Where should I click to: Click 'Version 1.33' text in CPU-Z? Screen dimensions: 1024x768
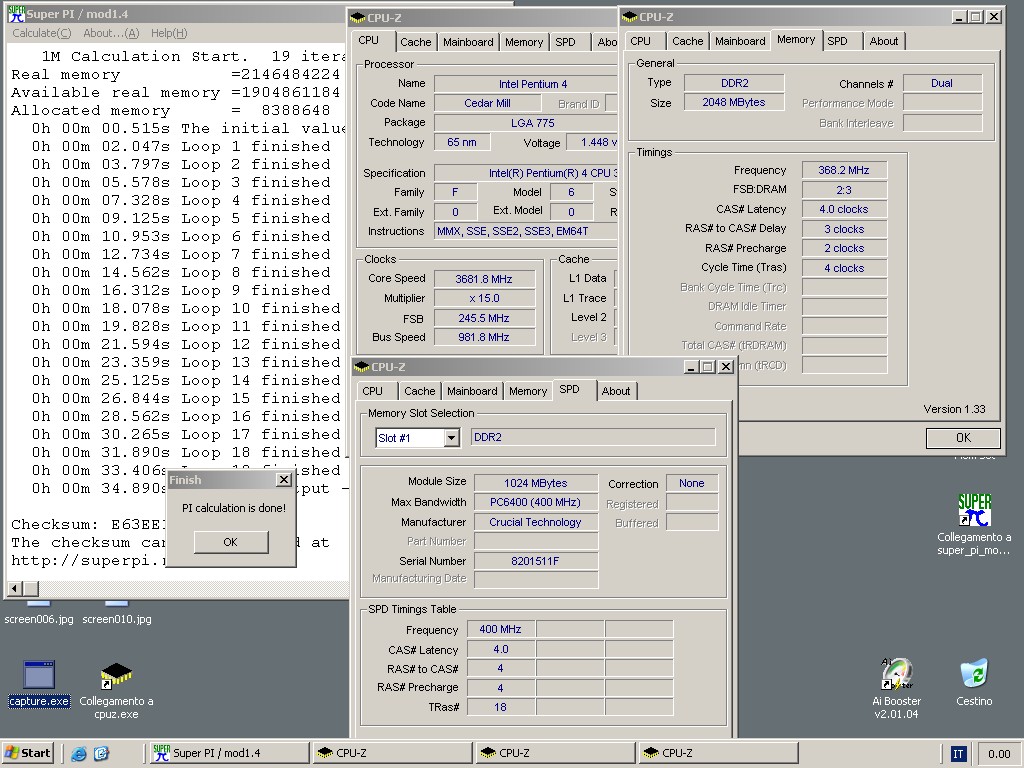[x=954, y=409]
